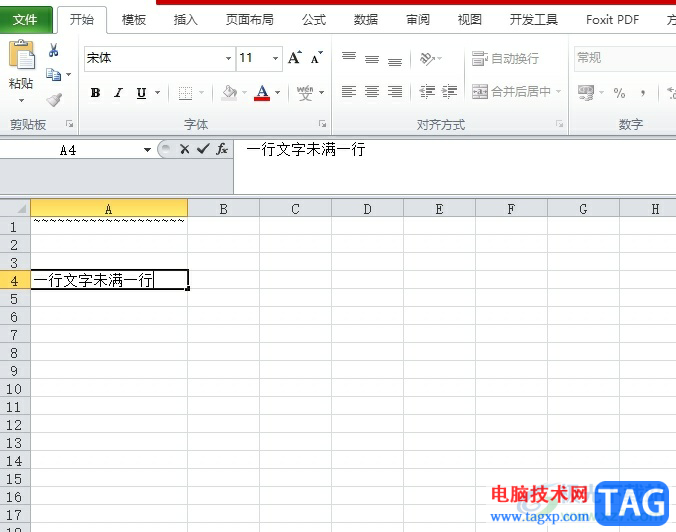Apply red font color A
Screen dimensions: 676x532
262,92
